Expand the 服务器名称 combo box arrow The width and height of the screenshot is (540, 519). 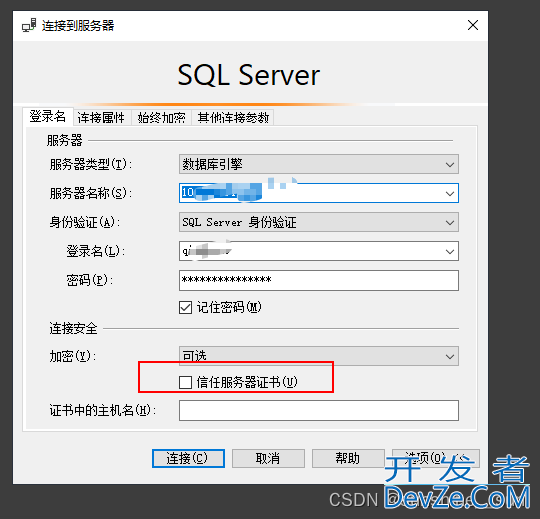point(450,194)
